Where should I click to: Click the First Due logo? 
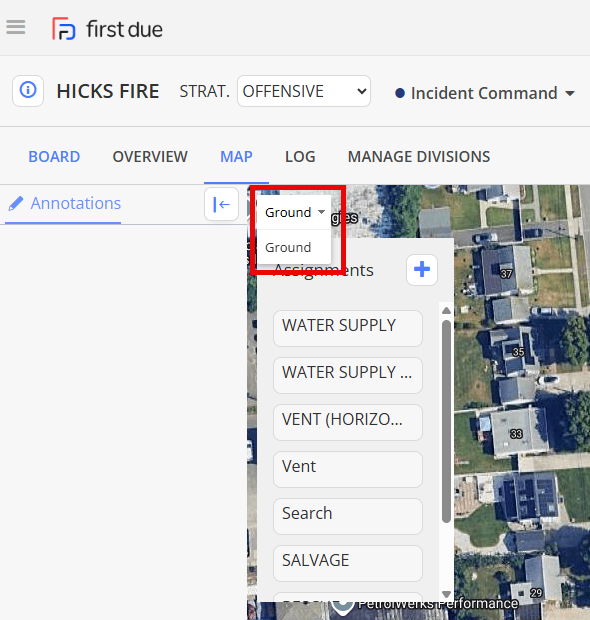tap(107, 29)
